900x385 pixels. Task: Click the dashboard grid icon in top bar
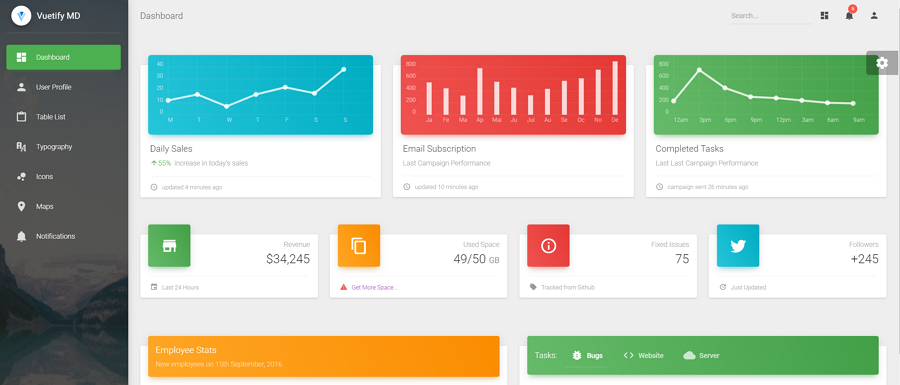(824, 15)
